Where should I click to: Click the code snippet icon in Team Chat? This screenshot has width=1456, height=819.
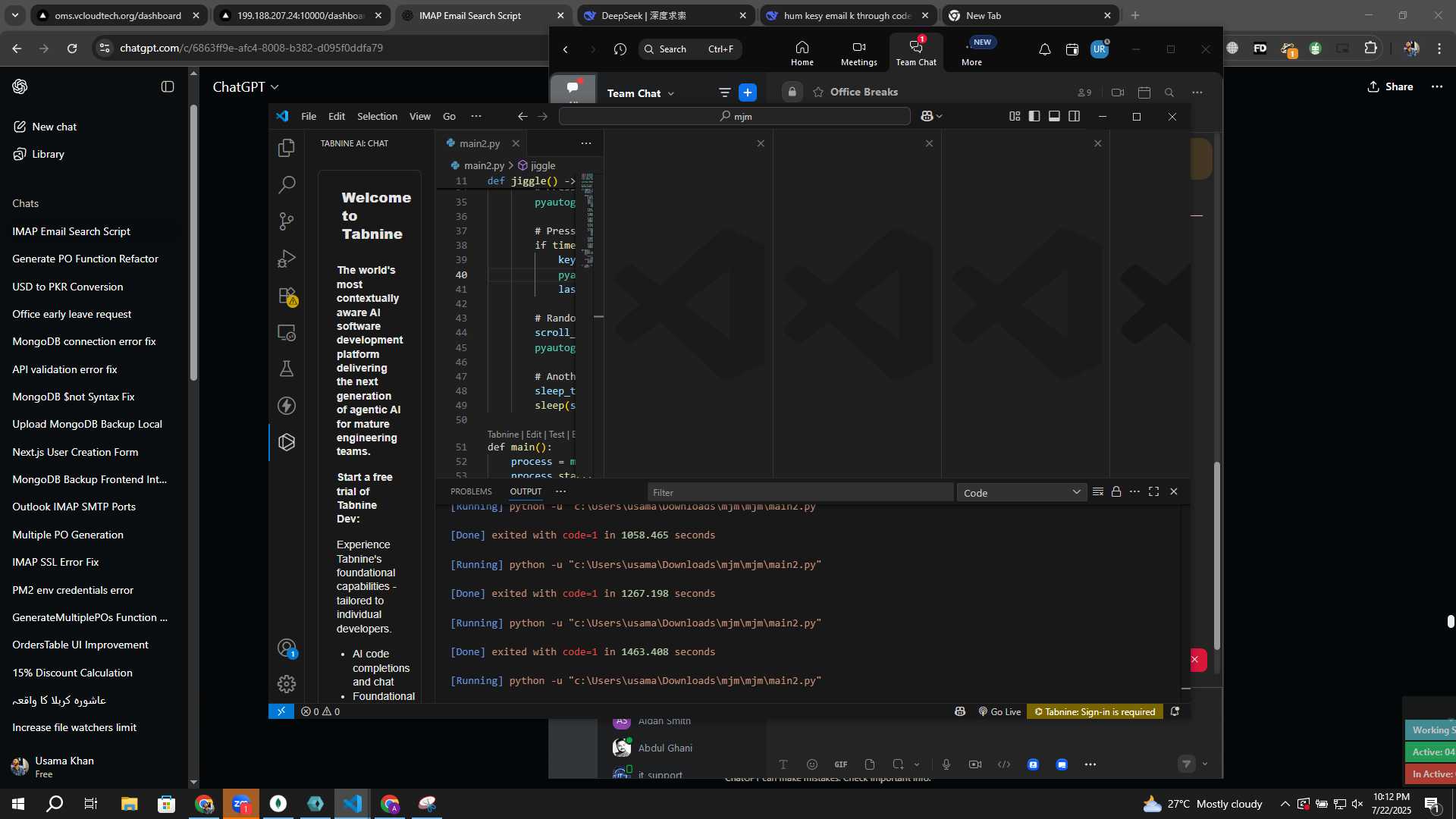pos(1004,764)
